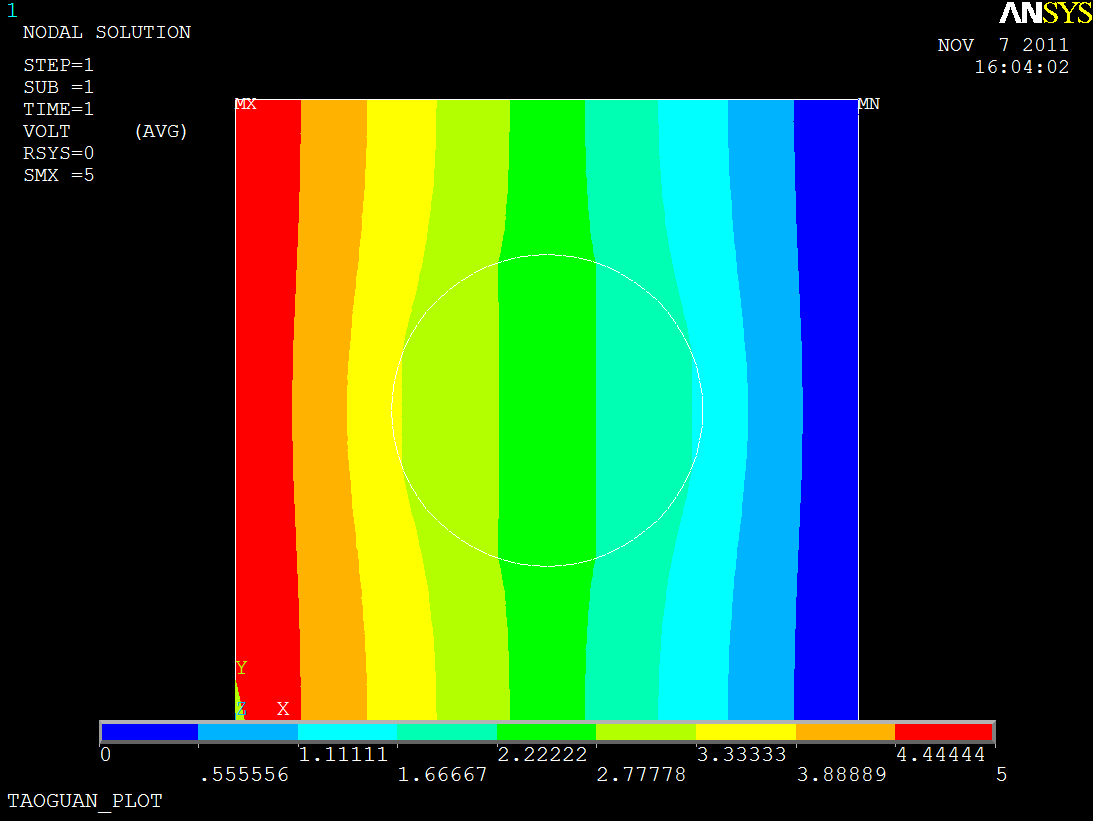This screenshot has width=1093, height=821.
Task: Pick the yellow swatch in legend bar
Action: [x=746, y=732]
